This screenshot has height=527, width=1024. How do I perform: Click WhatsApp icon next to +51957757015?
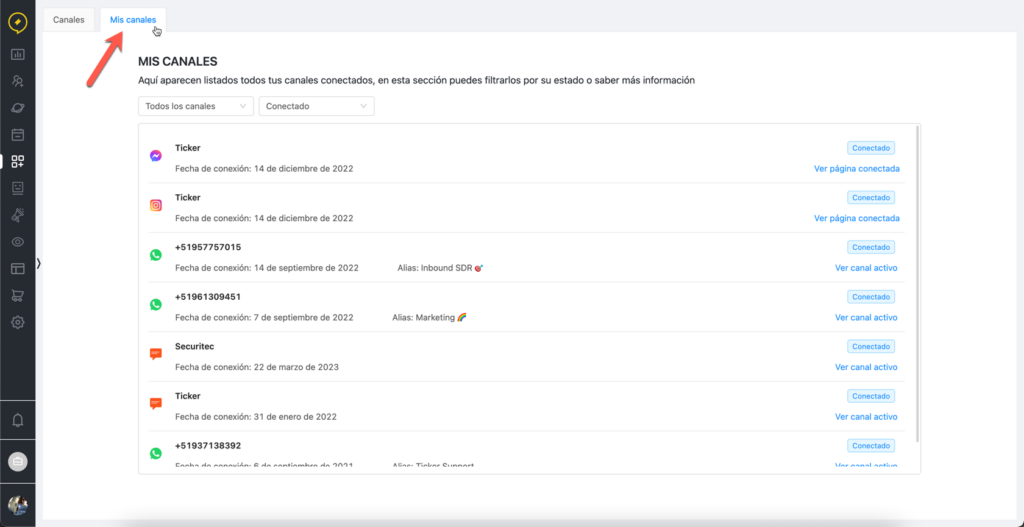156,255
